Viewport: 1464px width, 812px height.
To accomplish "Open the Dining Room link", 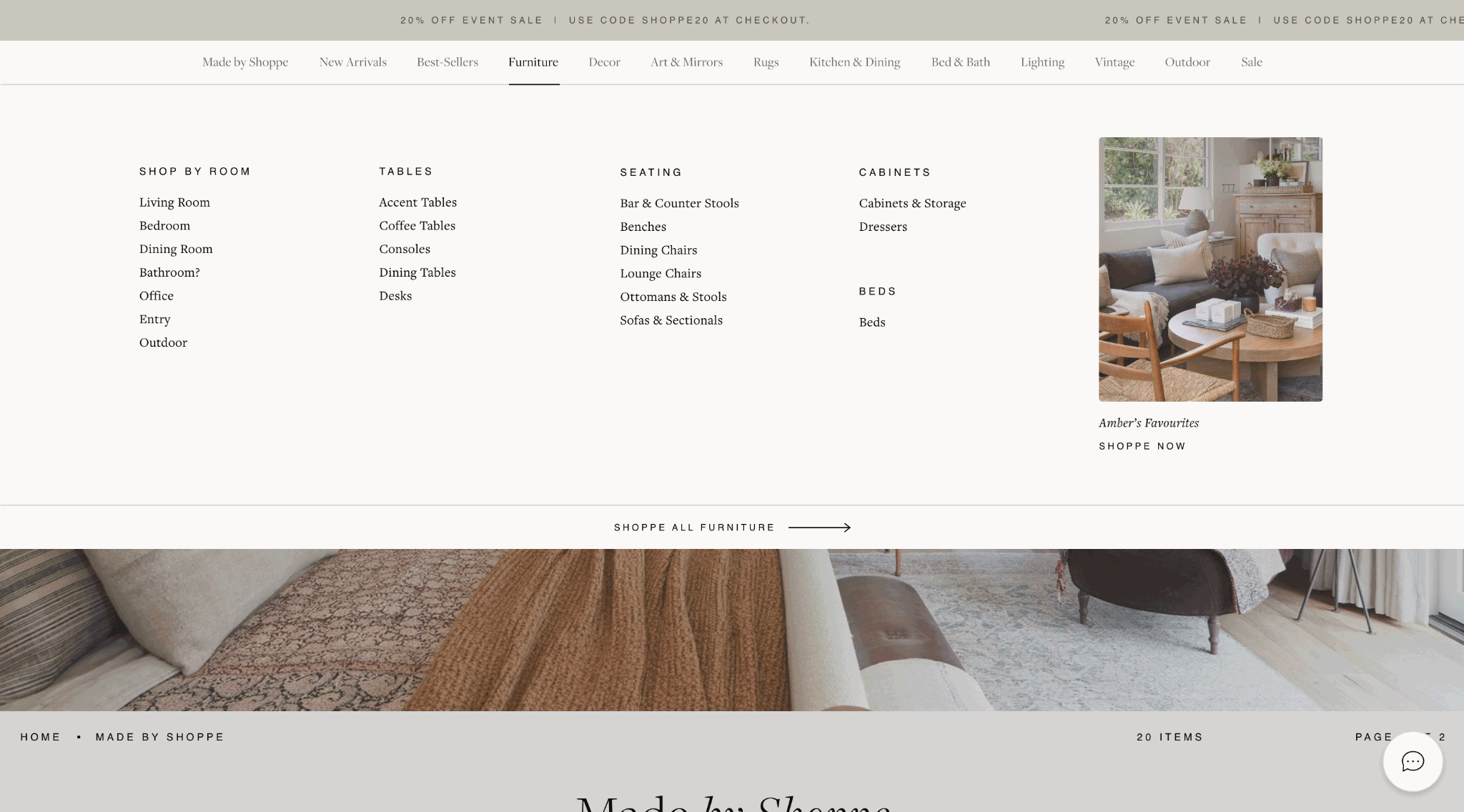I will click(x=176, y=249).
